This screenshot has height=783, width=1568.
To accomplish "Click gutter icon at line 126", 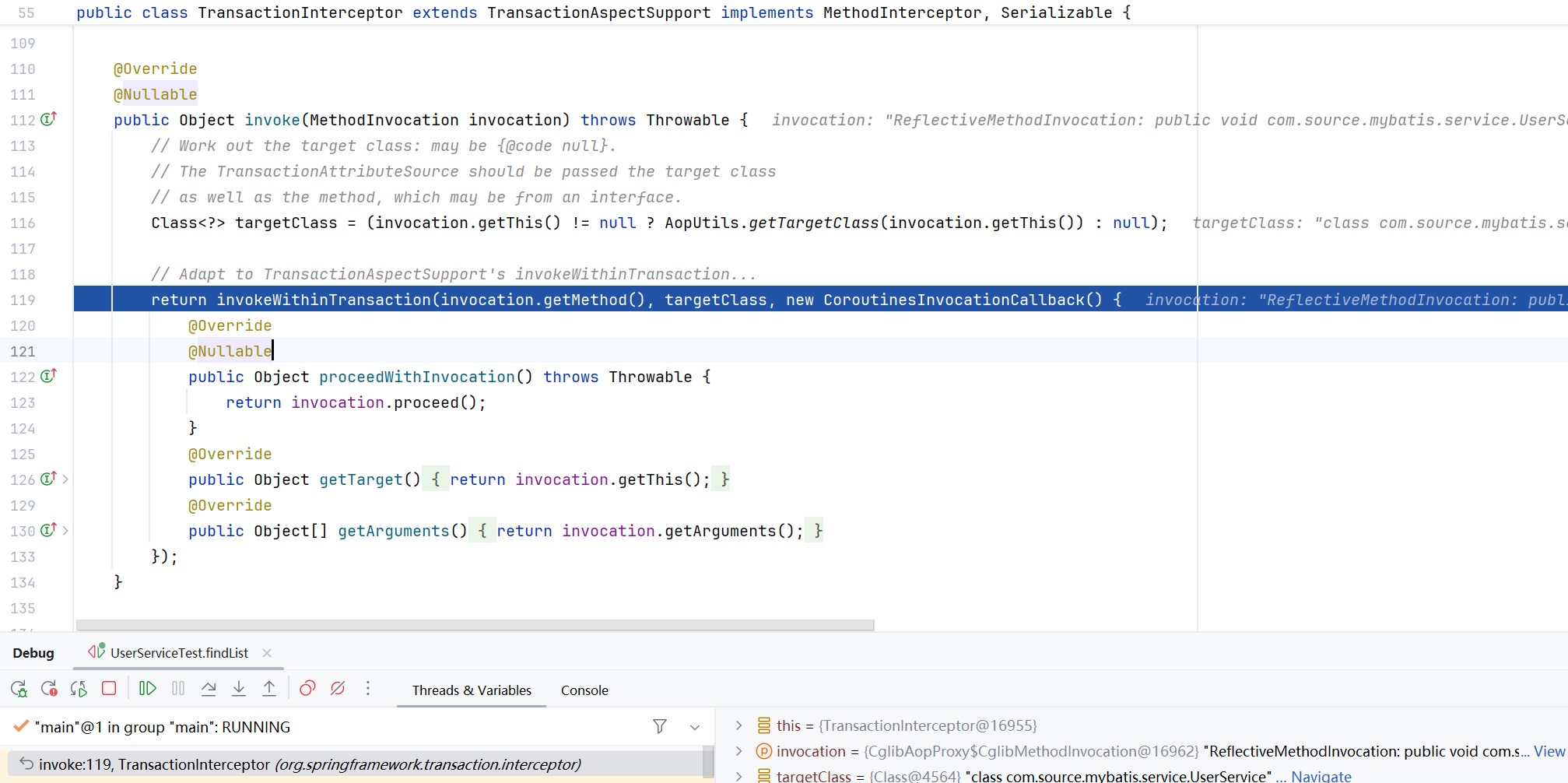I will point(48,479).
